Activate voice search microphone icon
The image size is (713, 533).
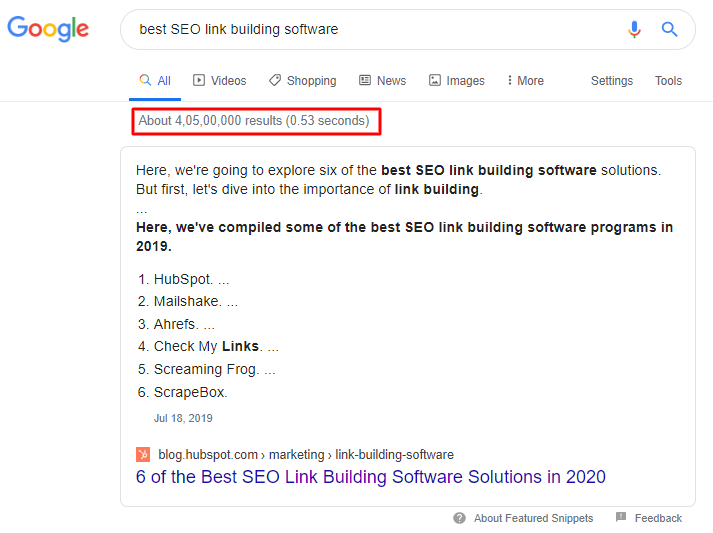pyautogui.click(x=634, y=30)
